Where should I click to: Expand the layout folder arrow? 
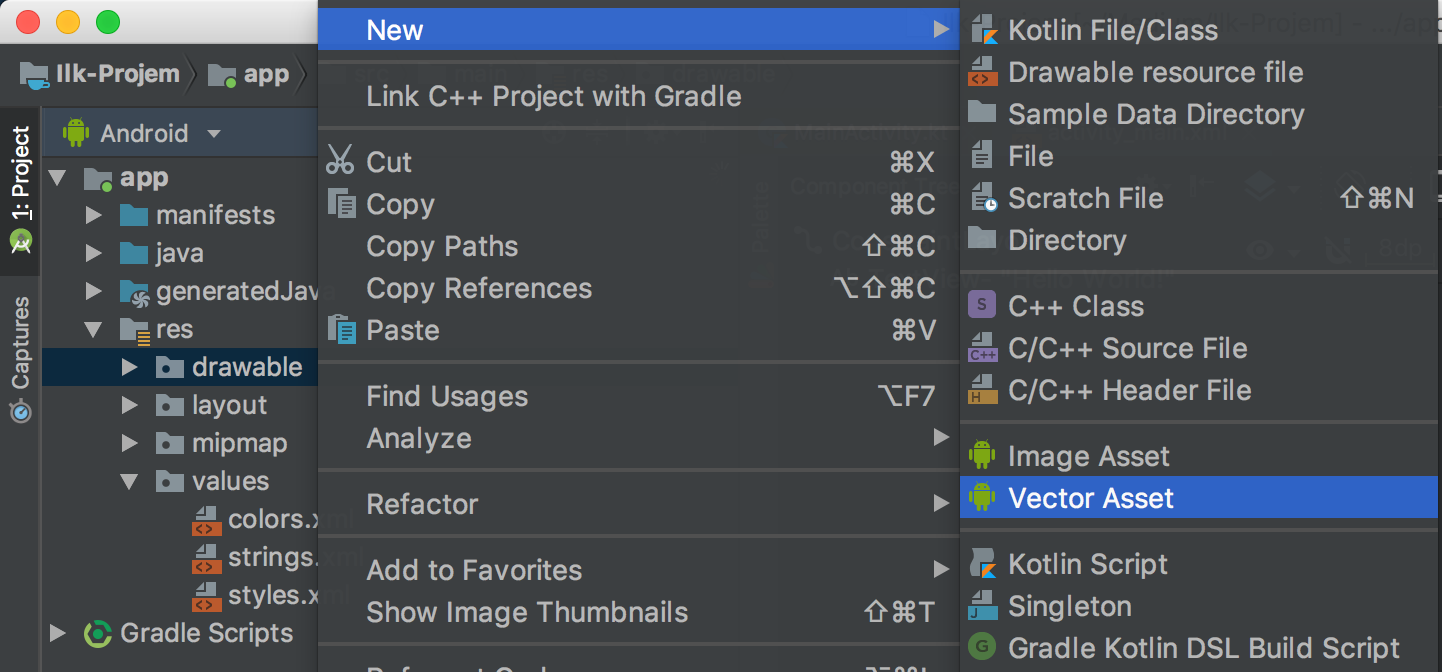click(x=130, y=405)
